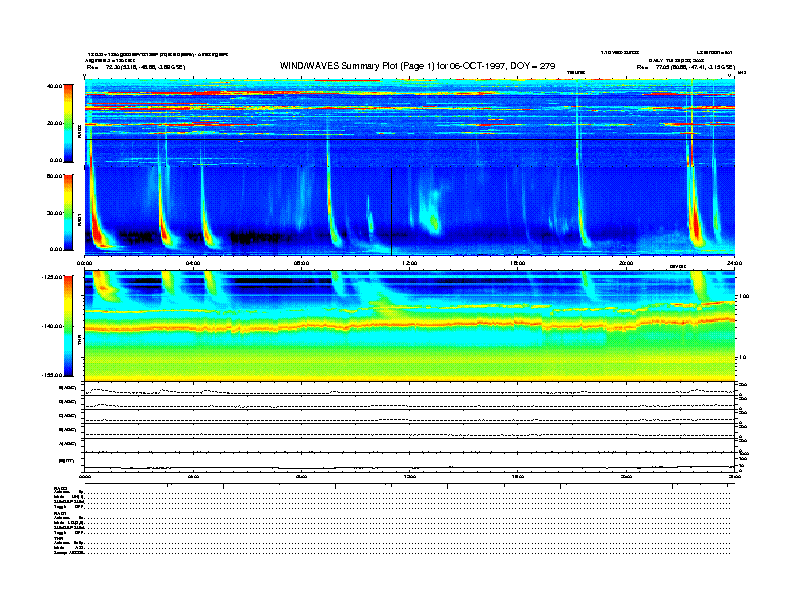Click the orange plasma line in TNR spectrogram
Viewport: 792px width, 612px height.
(x=409, y=324)
